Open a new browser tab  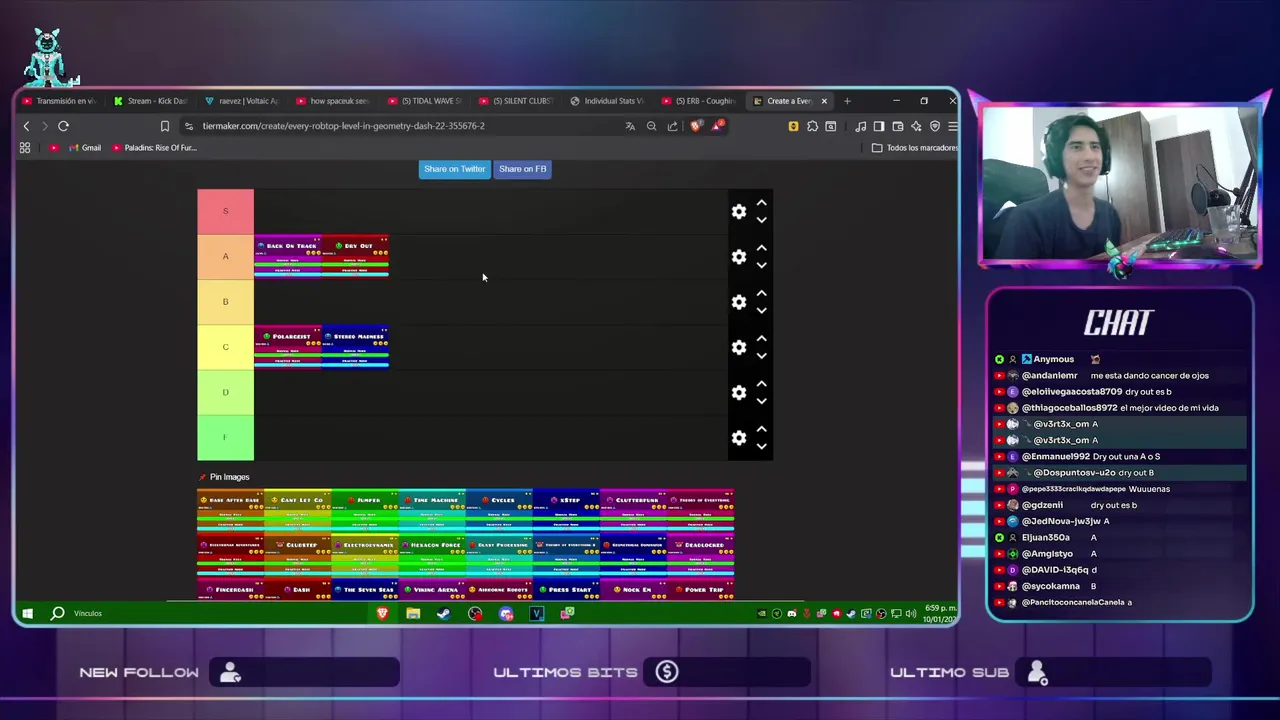pos(847,101)
